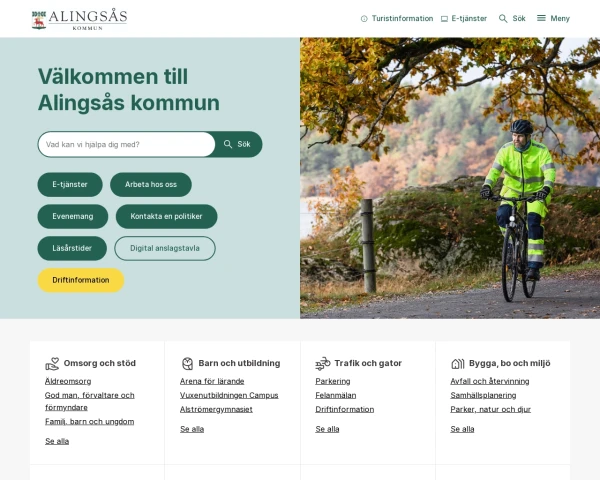Open the Arbeta hos oss button

pos(151,184)
